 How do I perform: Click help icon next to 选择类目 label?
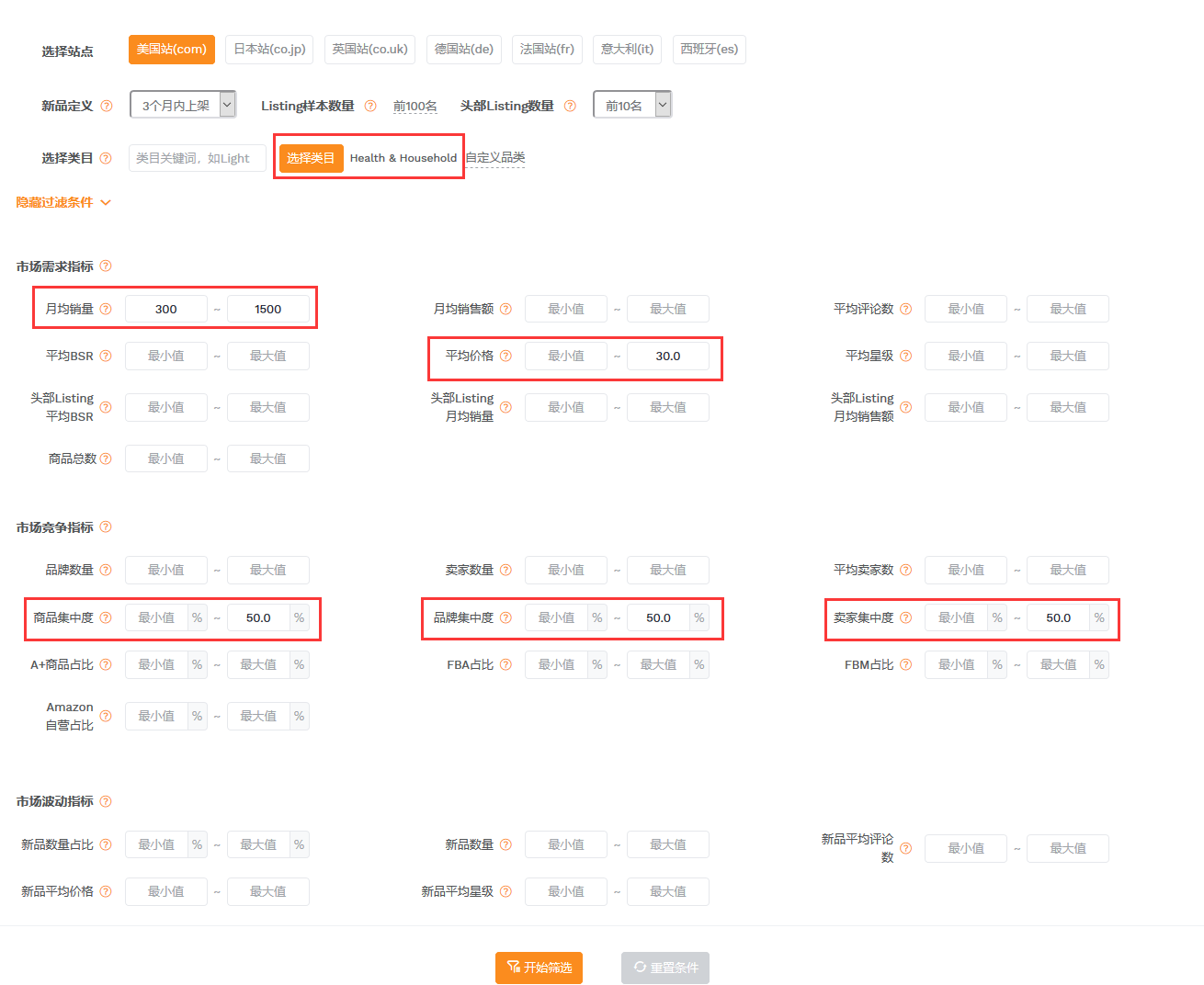106,158
